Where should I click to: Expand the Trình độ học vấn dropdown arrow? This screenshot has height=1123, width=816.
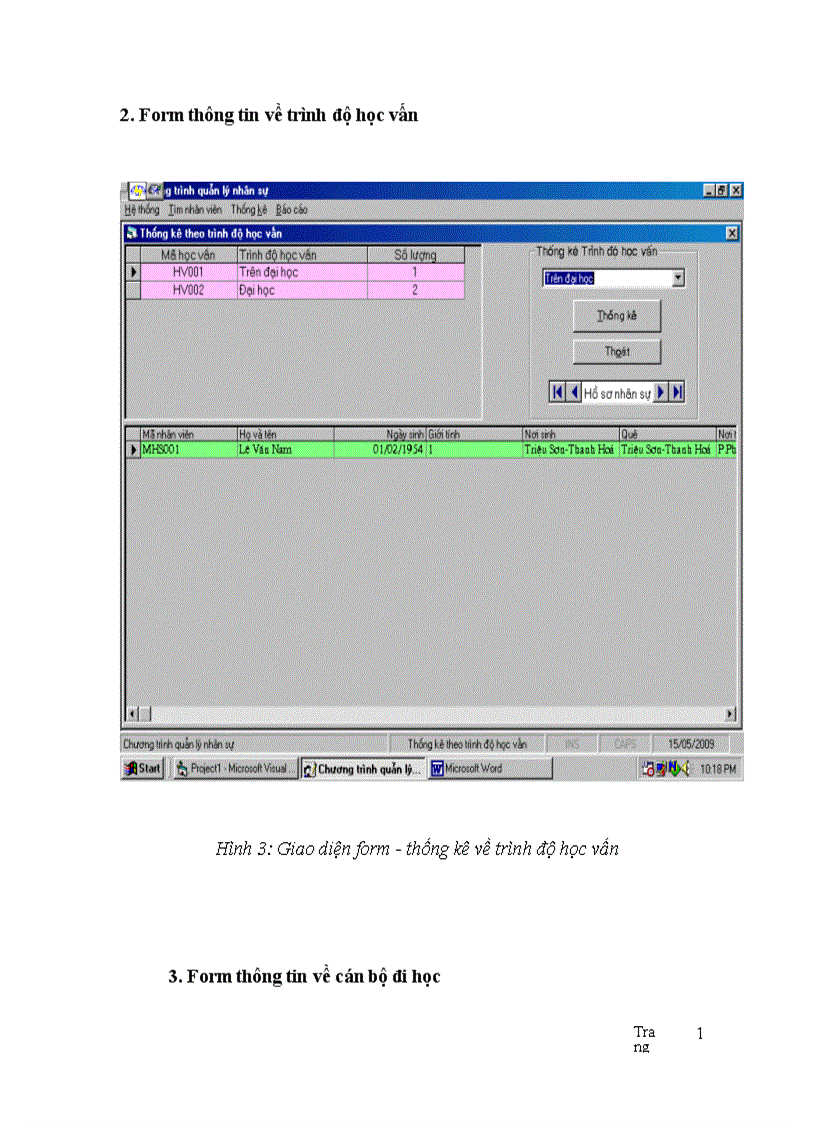[678, 279]
